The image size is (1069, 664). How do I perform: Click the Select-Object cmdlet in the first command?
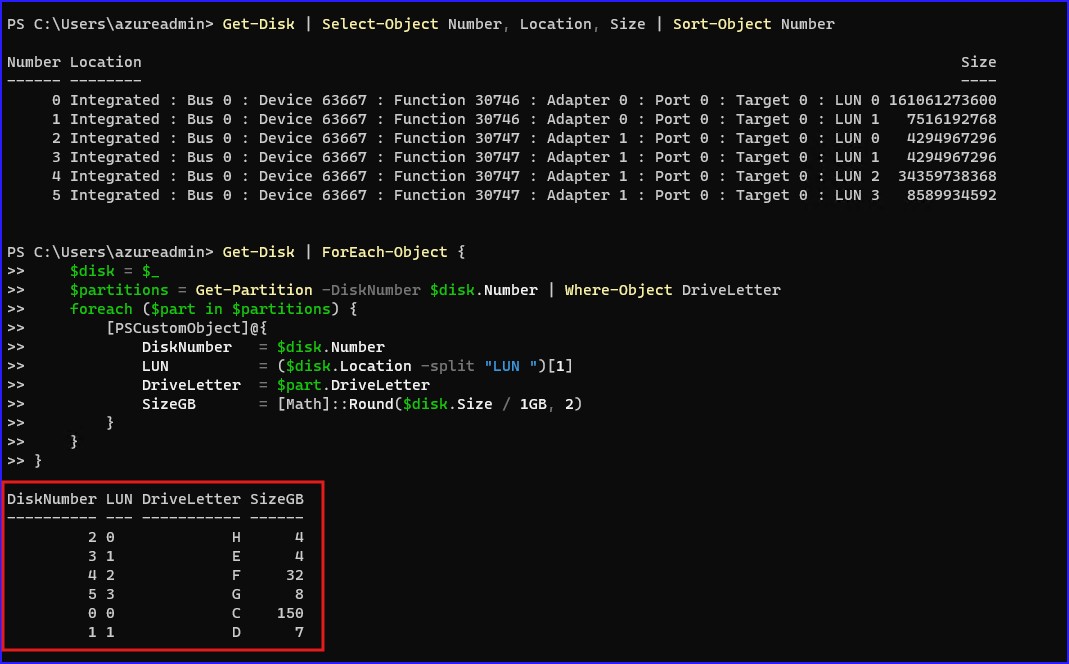pos(384,24)
